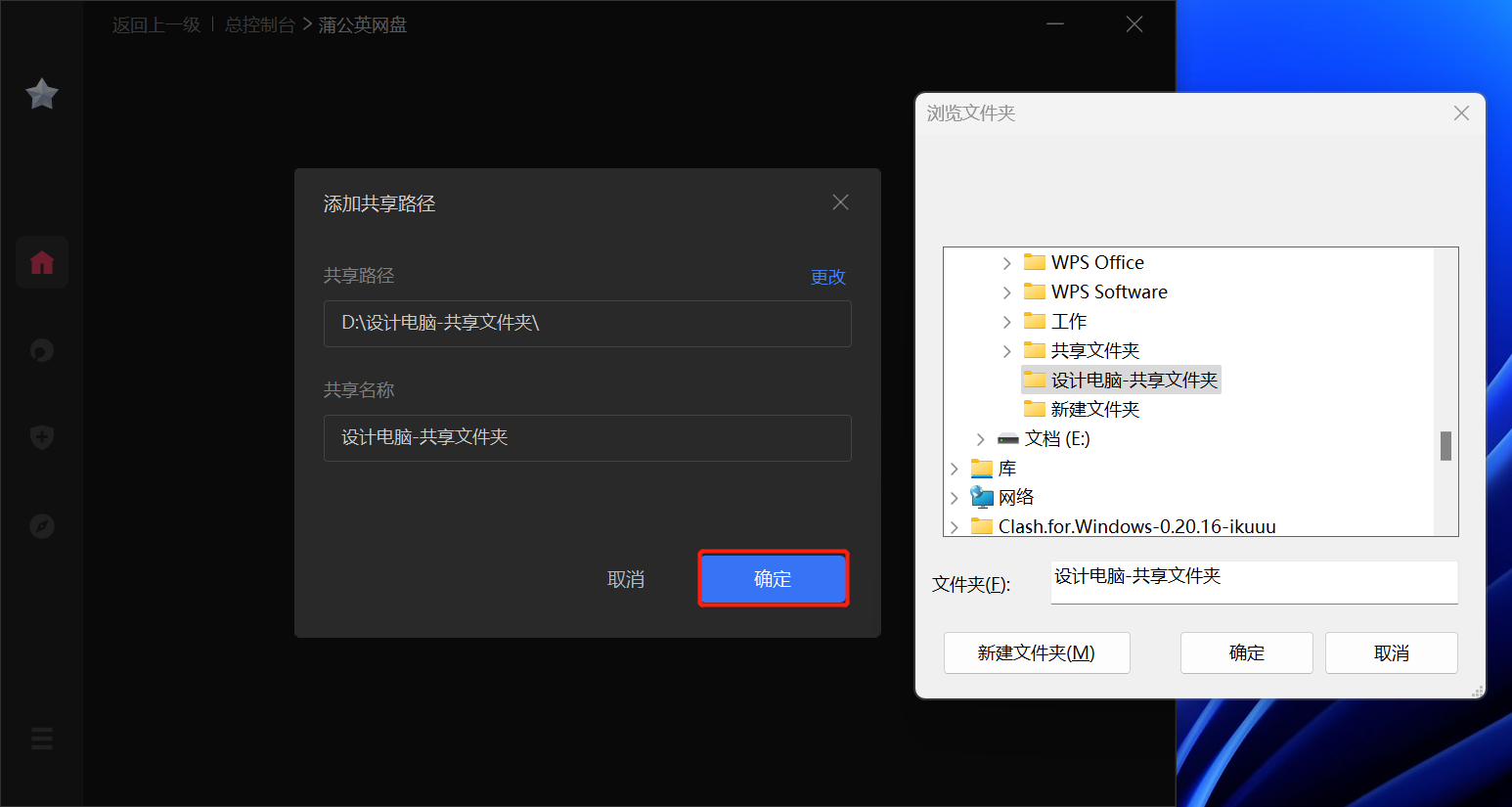Select 网络 in the folder tree
The image size is (1512, 807).
(x=1002, y=497)
